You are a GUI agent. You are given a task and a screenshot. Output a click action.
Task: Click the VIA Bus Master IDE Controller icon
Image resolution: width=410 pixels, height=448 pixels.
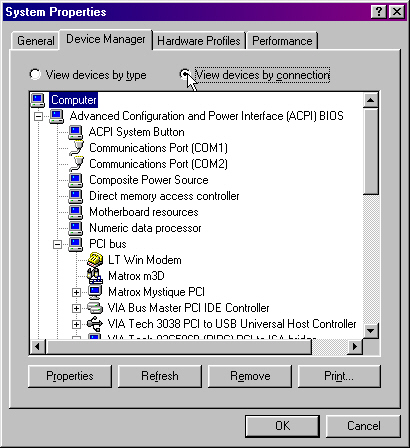[95, 308]
